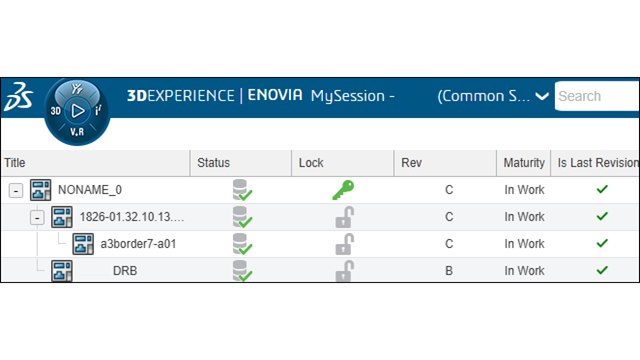Collapse the NONAME_0 tree node
This screenshot has width=640, height=360.
pyautogui.click(x=16, y=190)
